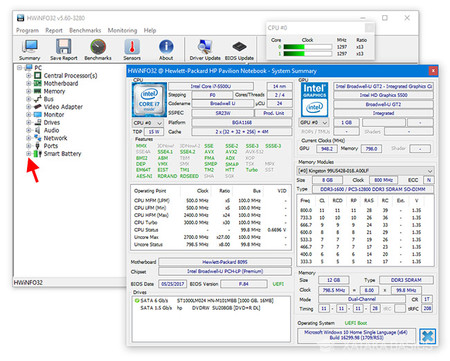Select the Monitor tree label
This screenshot has height=361, width=450.
click(54, 115)
